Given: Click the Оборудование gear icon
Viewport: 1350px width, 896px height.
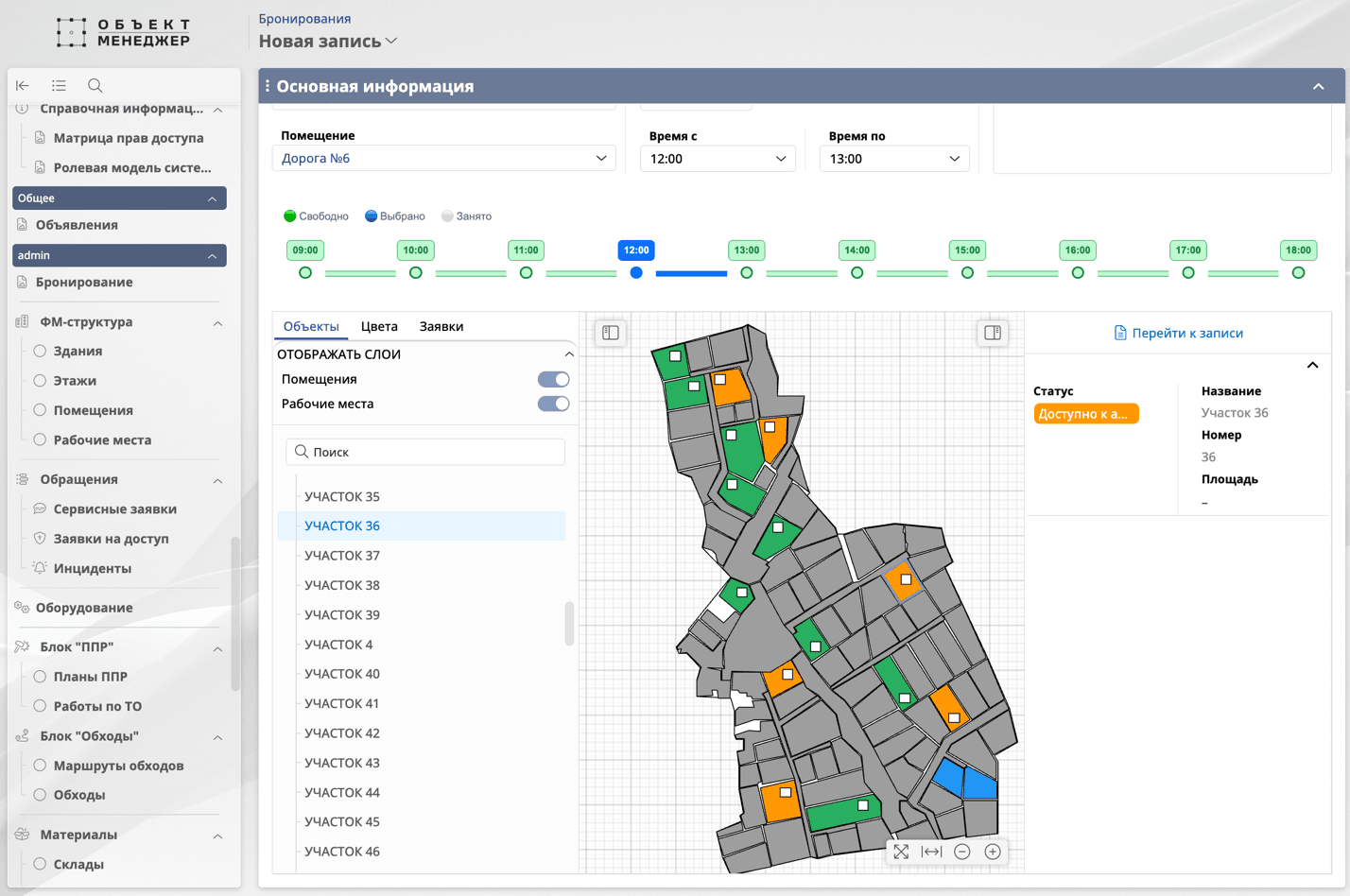Looking at the screenshot, I should 22,608.
